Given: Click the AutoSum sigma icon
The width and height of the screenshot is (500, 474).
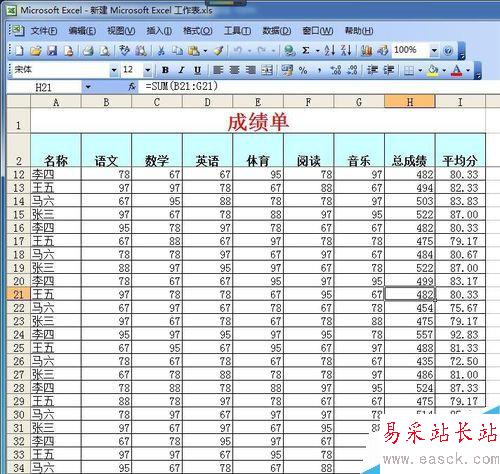Looking at the screenshot, I should pos(306,51).
